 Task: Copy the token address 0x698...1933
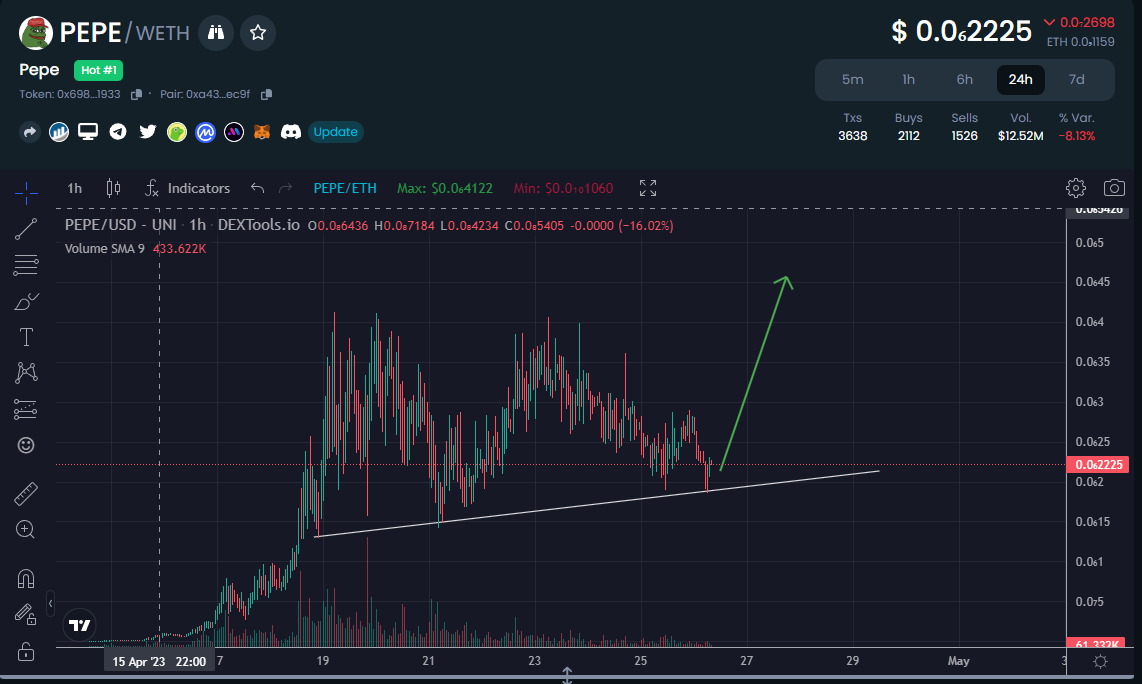[x=136, y=94]
